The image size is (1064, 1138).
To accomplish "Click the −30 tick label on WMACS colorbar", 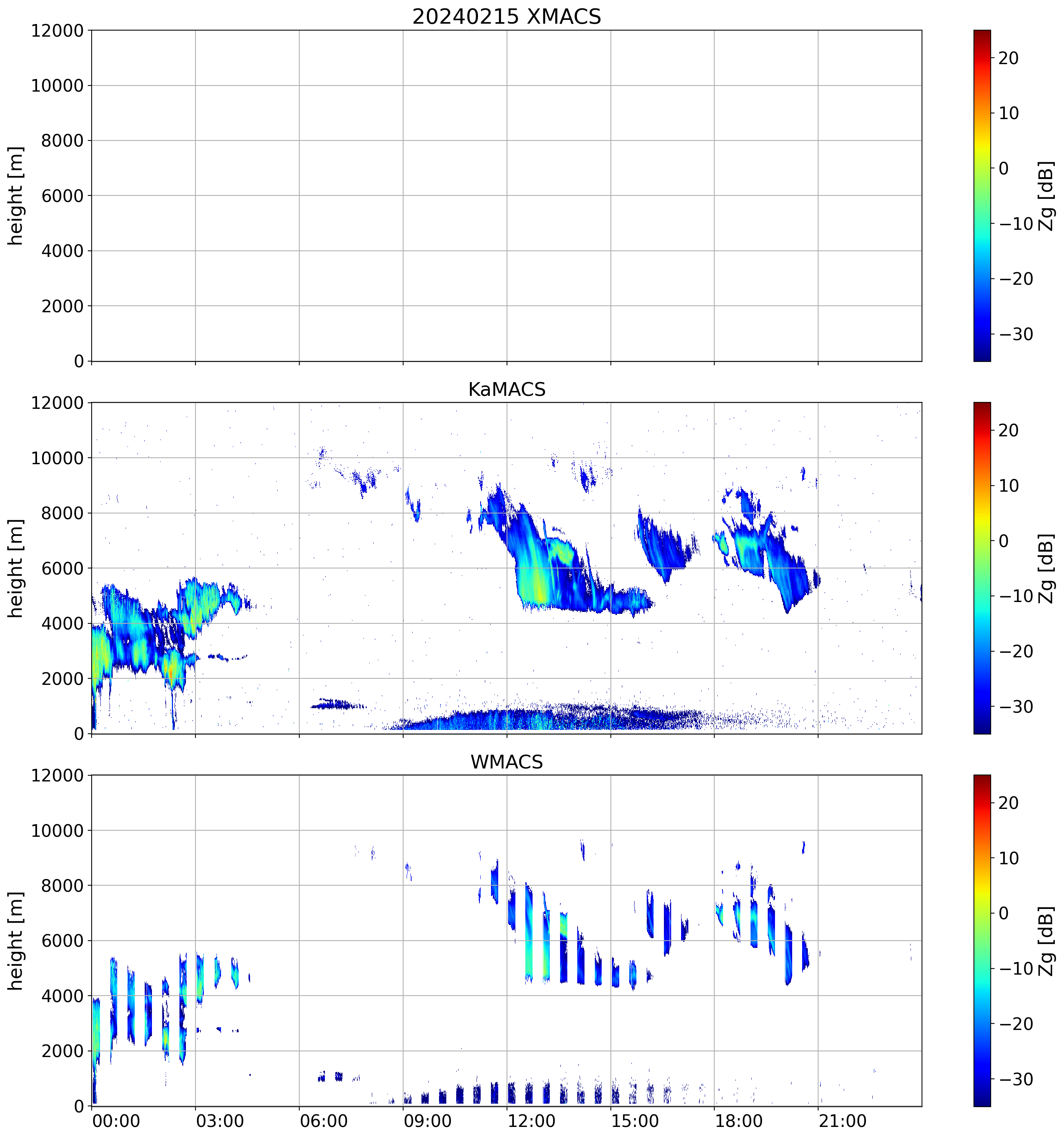I will coord(1016,1080).
